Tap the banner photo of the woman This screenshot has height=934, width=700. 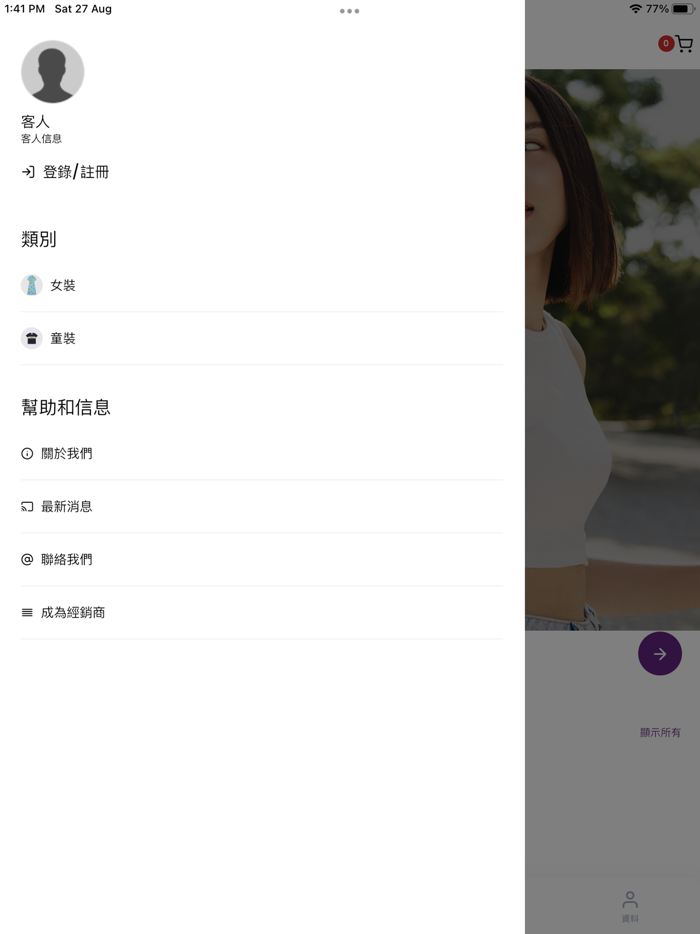coord(612,350)
